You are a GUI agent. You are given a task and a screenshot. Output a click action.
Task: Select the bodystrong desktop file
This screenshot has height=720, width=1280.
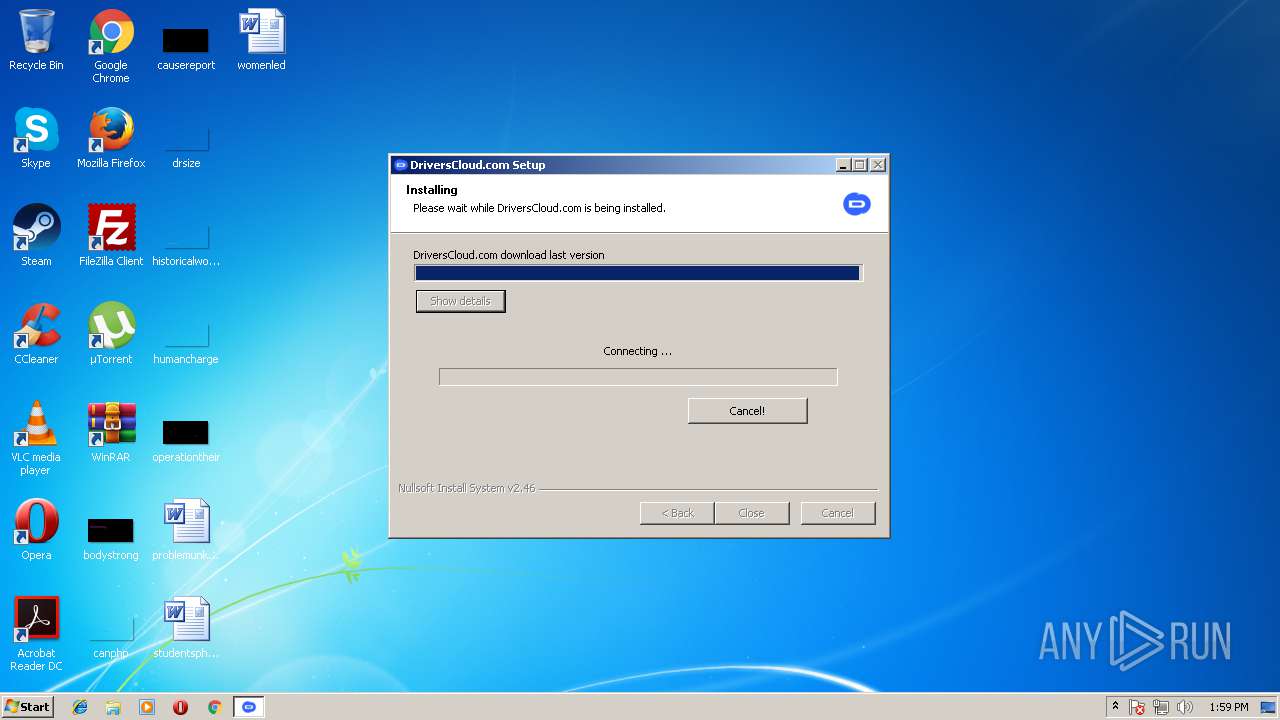[111, 538]
